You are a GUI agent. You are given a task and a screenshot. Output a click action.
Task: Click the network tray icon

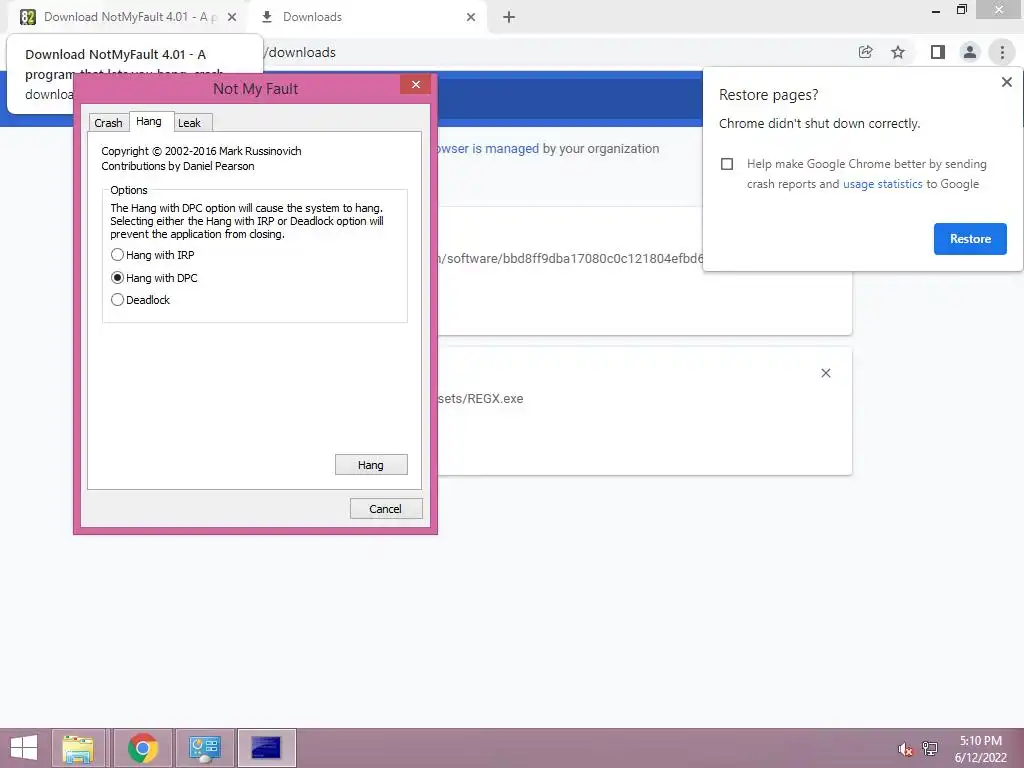pyautogui.click(x=930, y=749)
